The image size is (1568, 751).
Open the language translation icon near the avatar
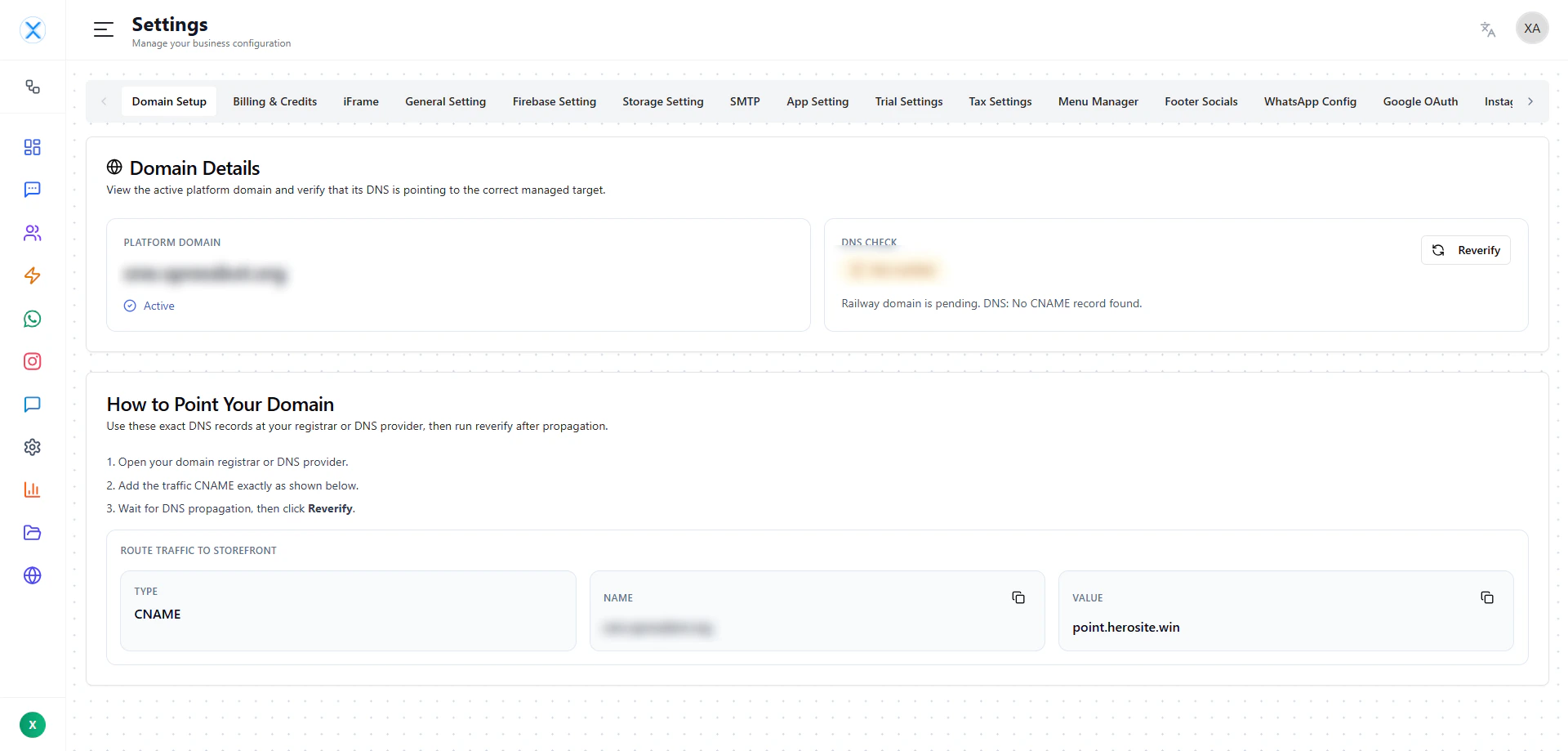click(1487, 29)
